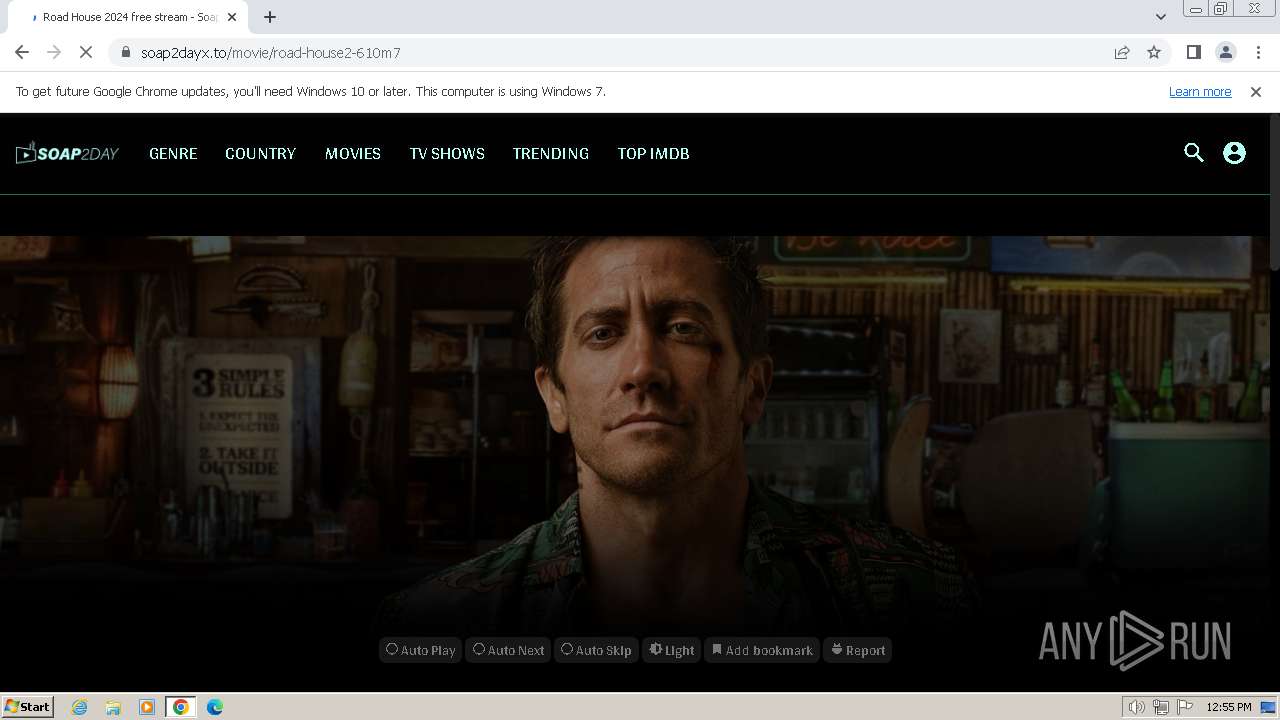View site information padlock icon
1280x720 pixels.
[125, 52]
